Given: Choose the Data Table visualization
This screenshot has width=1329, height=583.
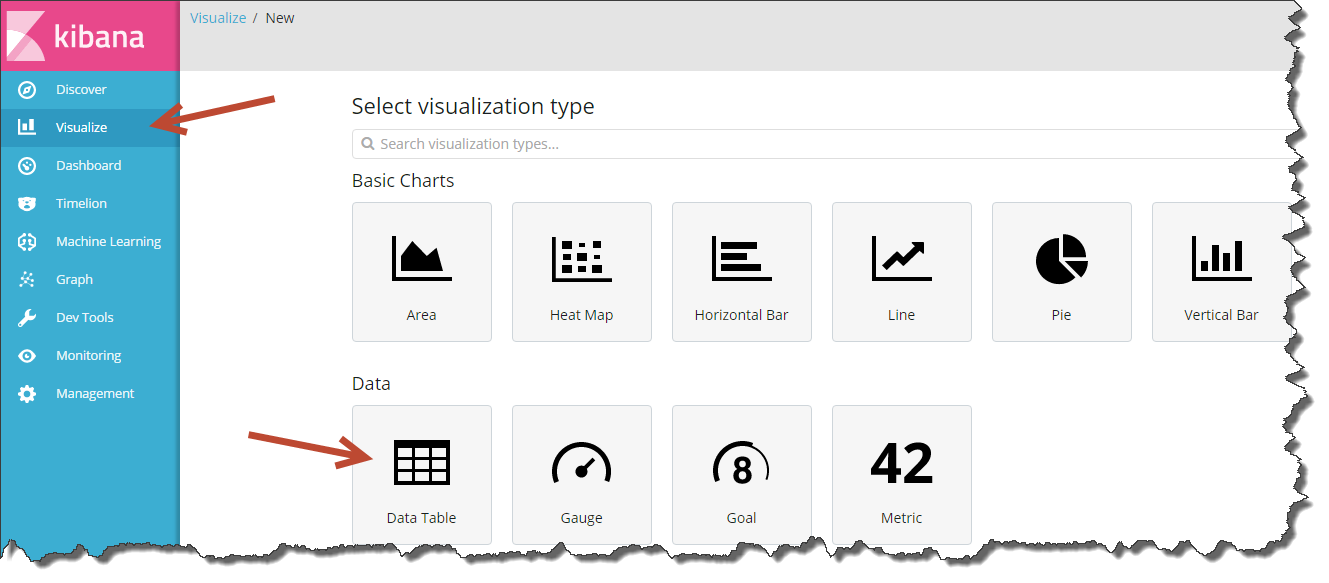Looking at the screenshot, I should tap(421, 475).
